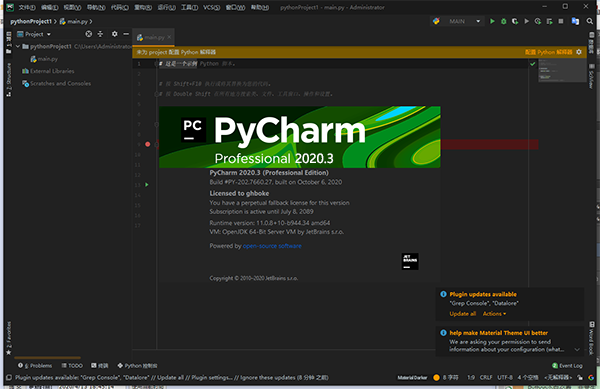Run the MAIN configuration with green play
This screenshot has height=389, width=600.
[x=492, y=21]
